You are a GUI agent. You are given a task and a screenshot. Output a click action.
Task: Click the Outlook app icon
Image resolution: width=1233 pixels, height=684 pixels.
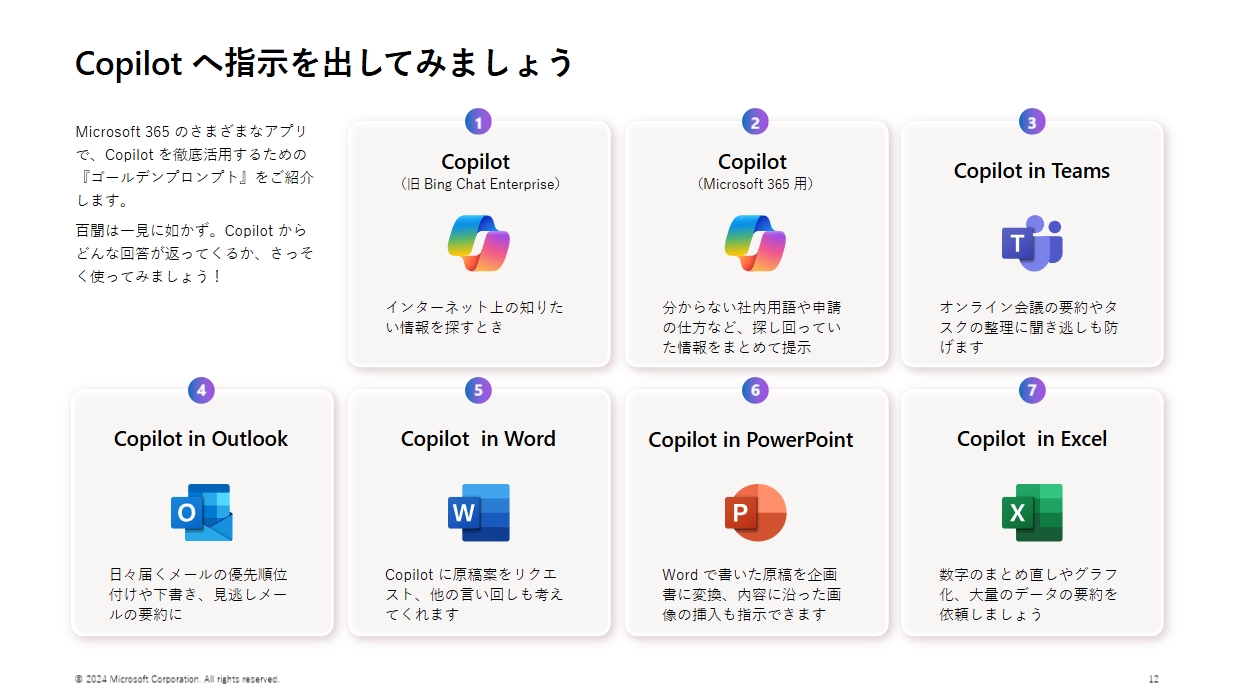[201, 513]
